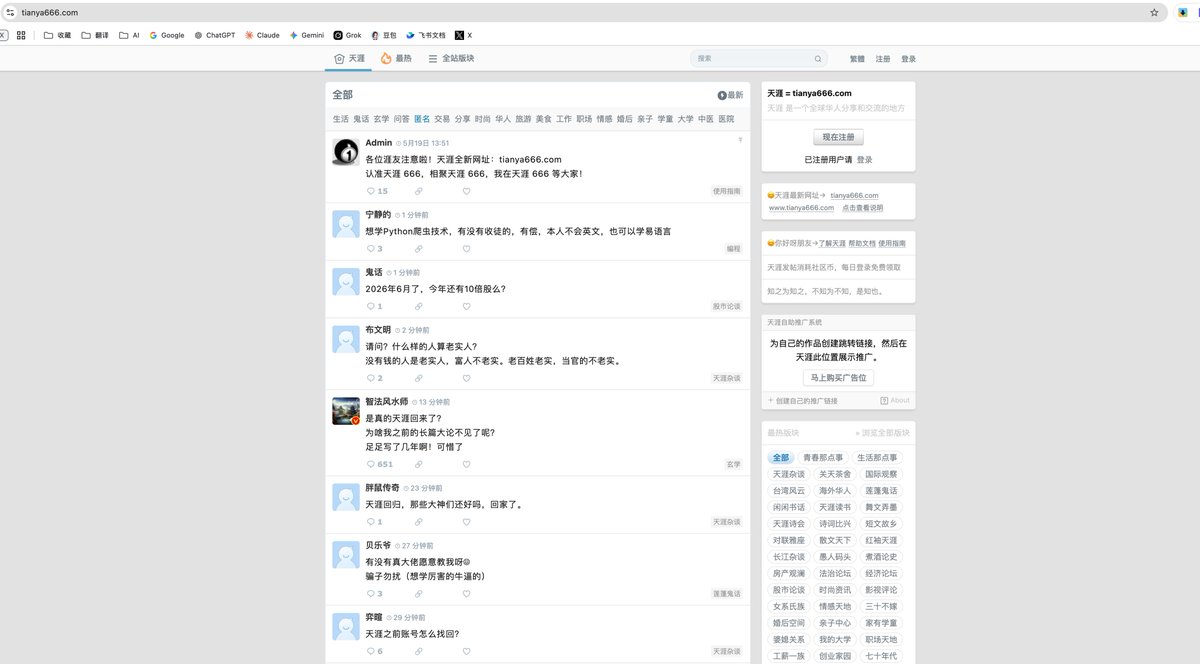Open the Gemini bookmark

pyautogui.click(x=307, y=35)
